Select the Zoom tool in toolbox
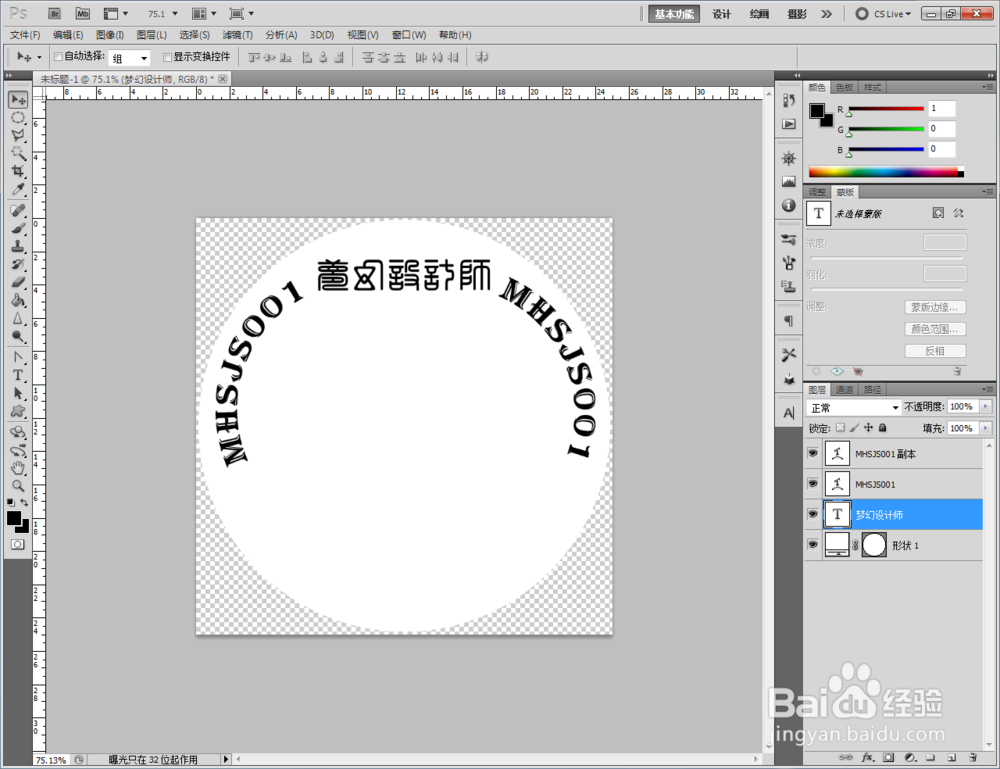This screenshot has height=769, width=1000. (18, 486)
